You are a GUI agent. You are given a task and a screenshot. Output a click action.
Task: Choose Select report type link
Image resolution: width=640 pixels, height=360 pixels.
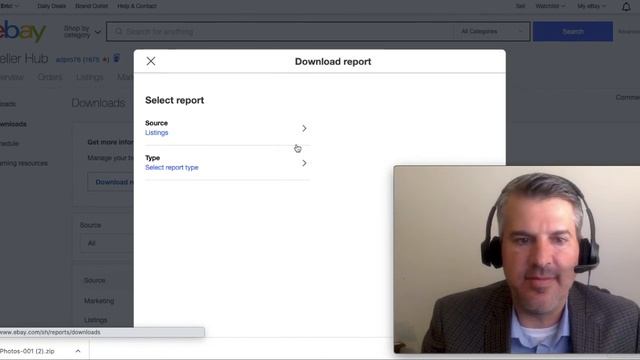[x=171, y=167]
